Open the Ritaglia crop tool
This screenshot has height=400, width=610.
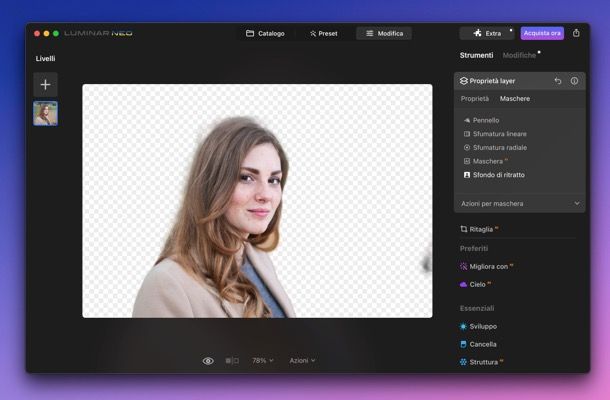coord(479,229)
